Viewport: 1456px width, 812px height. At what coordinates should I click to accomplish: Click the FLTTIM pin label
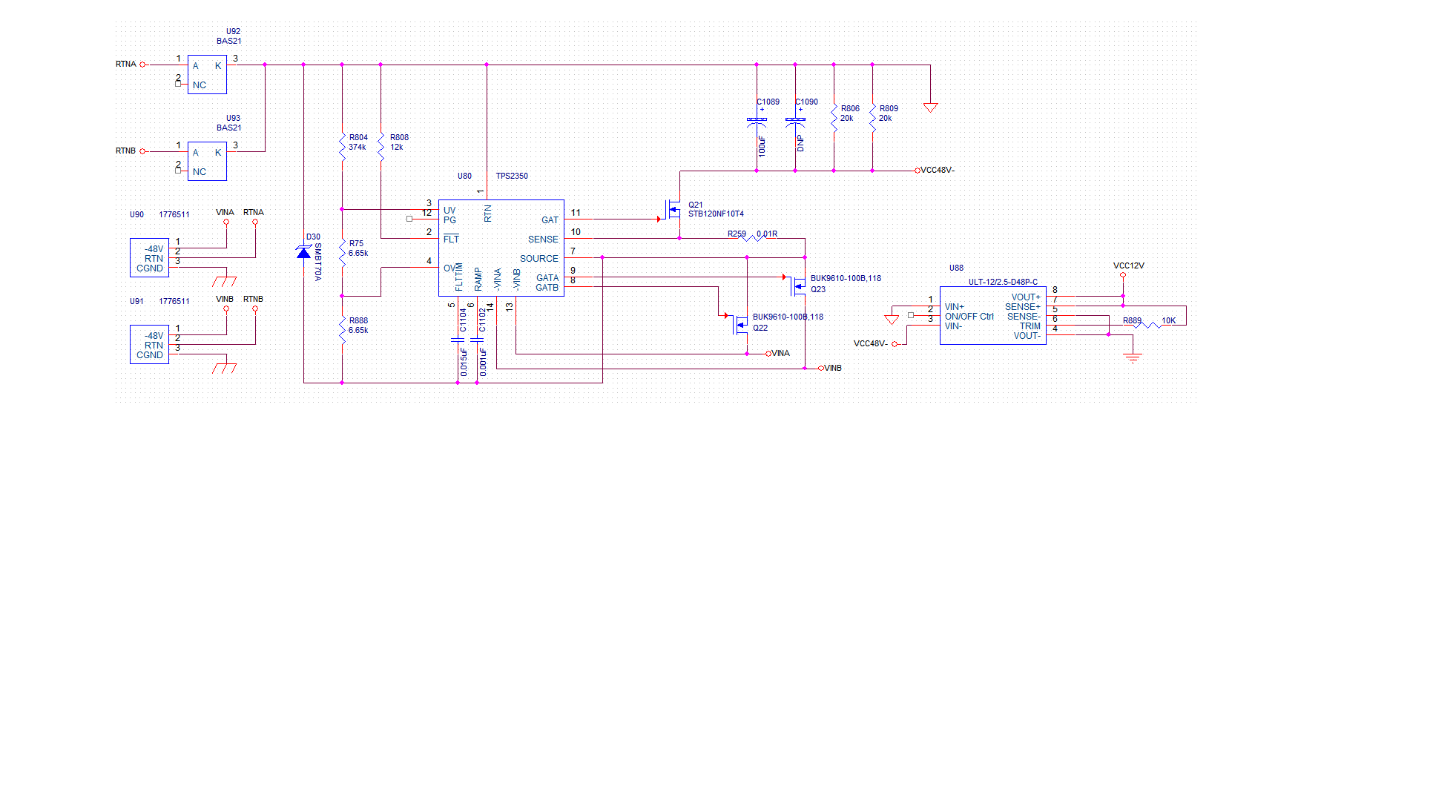458,277
